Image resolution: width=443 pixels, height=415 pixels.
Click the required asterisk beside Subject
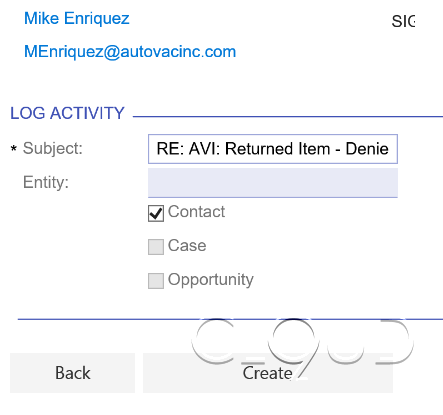(x=14, y=148)
